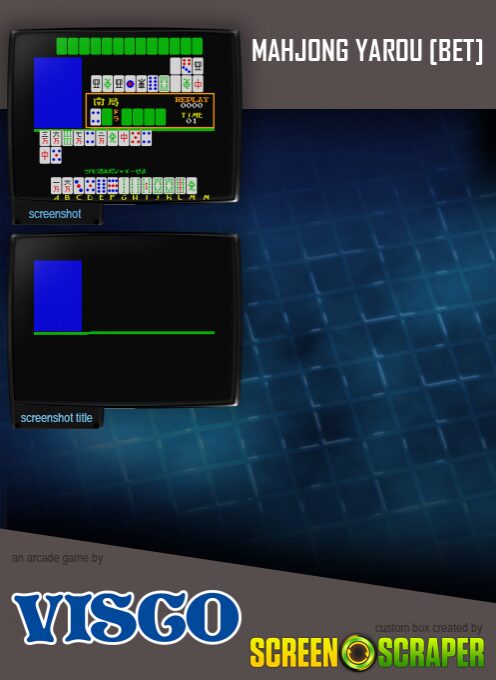496x680 pixels.
Task: Click the 'an arcade game by' text
Action: (x=57, y=558)
